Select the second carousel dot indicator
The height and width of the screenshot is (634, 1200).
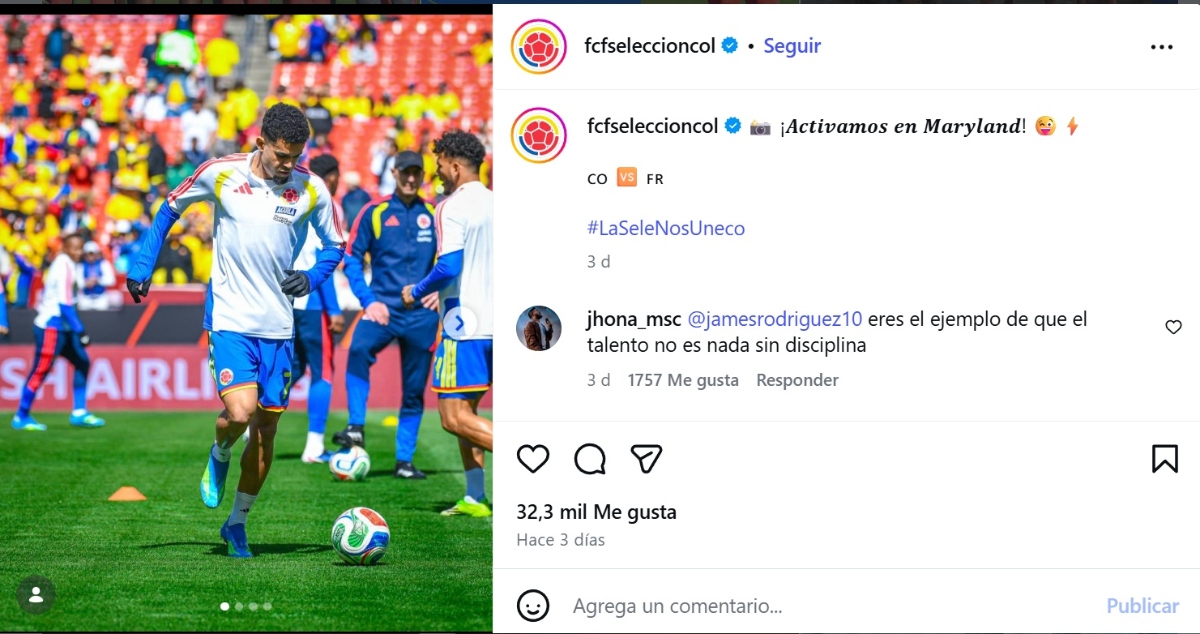click(x=238, y=606)
